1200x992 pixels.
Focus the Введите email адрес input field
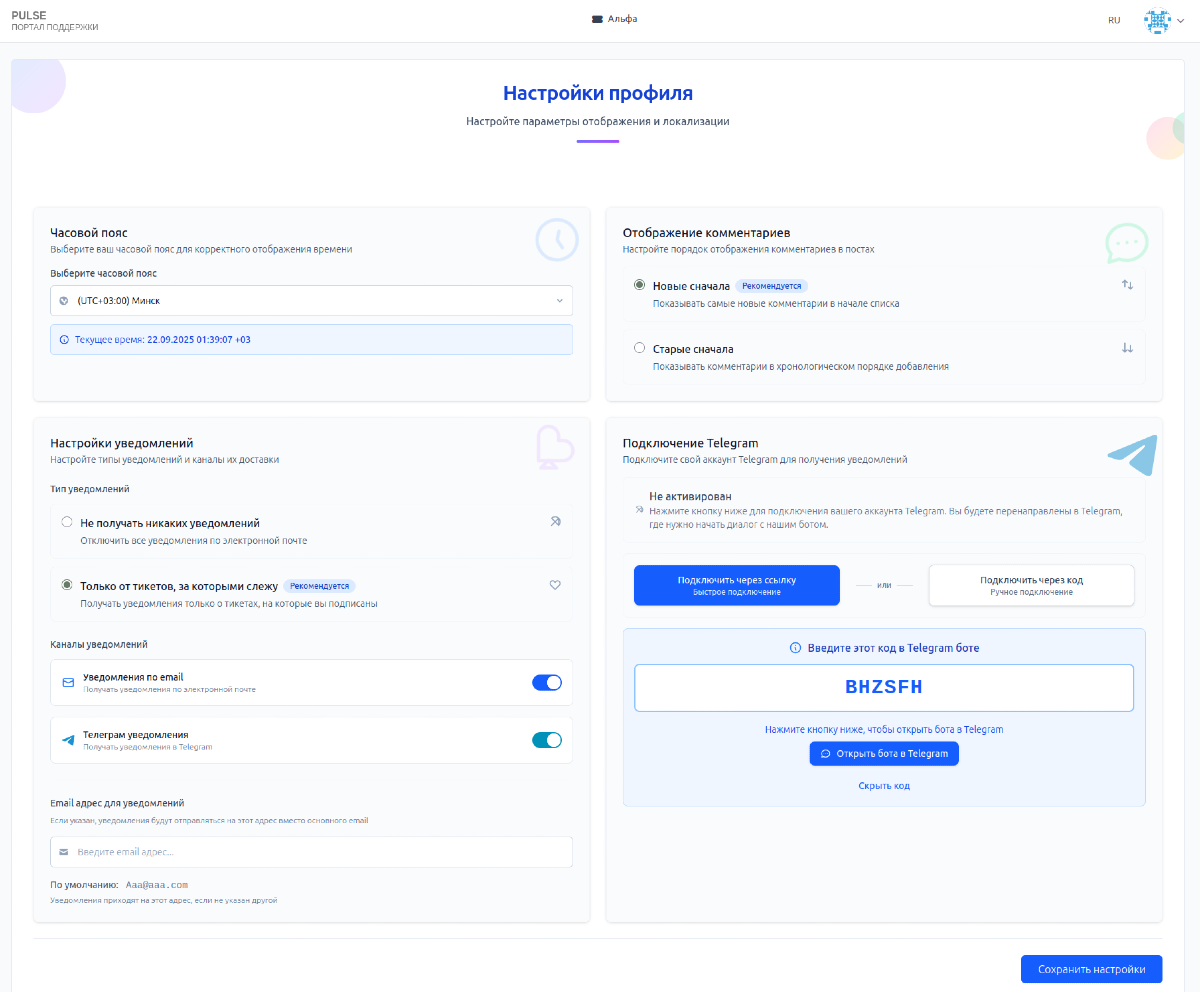[311, 852]
